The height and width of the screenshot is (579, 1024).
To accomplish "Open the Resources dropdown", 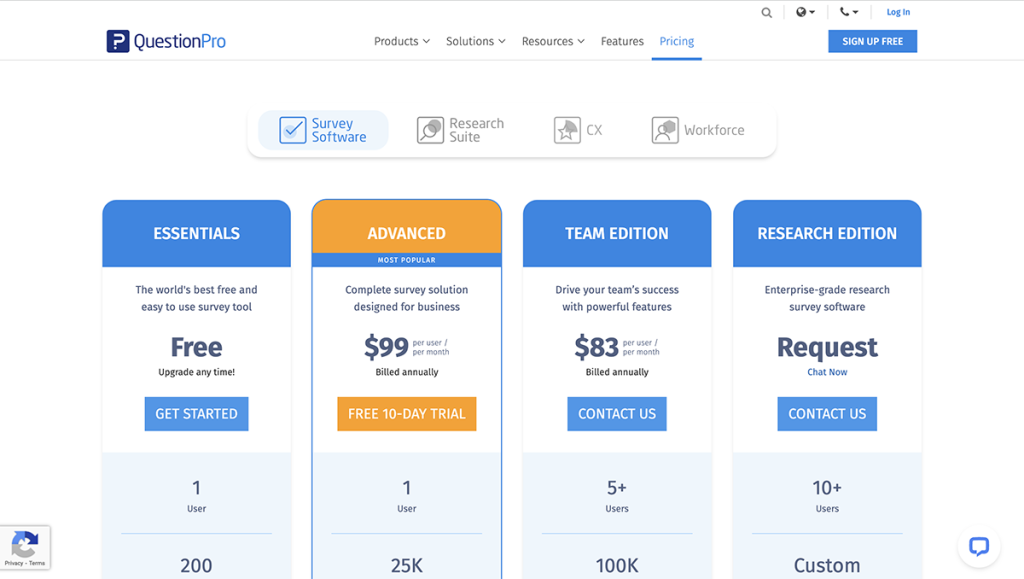I will pyautogui.click(x=552, y=41).
